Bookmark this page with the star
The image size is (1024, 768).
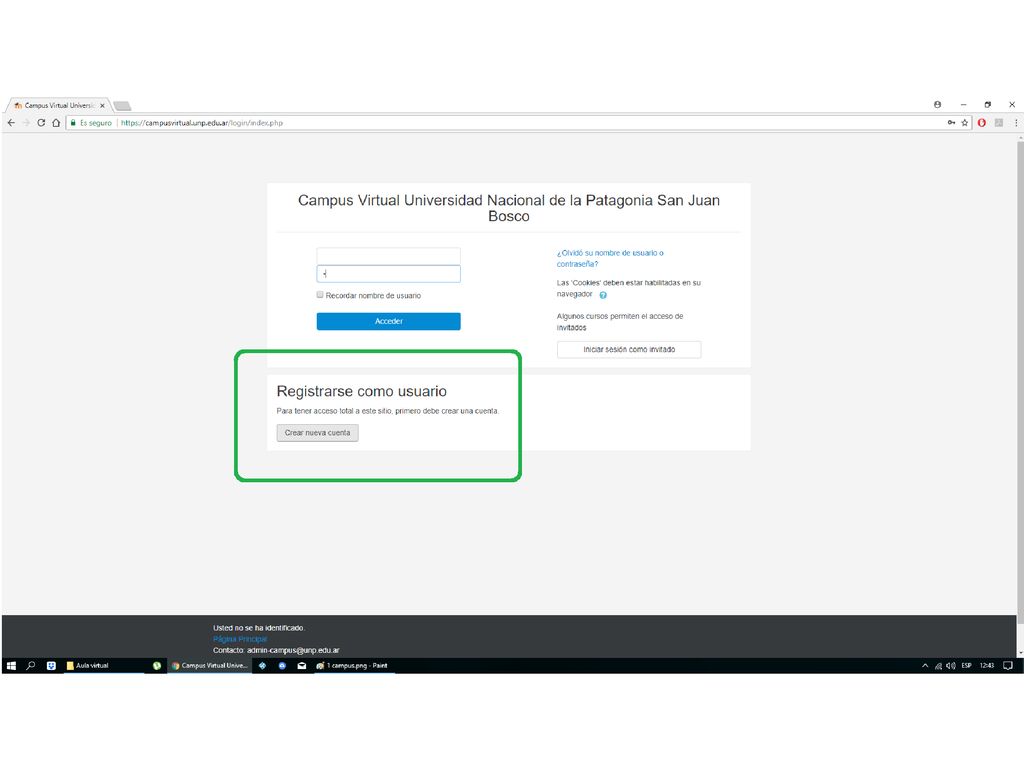click(965, 123)
